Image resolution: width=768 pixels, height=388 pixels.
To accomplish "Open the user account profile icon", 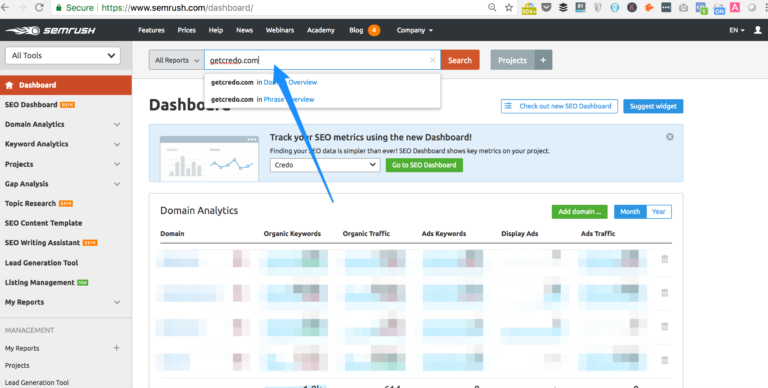I will point(758,30).
